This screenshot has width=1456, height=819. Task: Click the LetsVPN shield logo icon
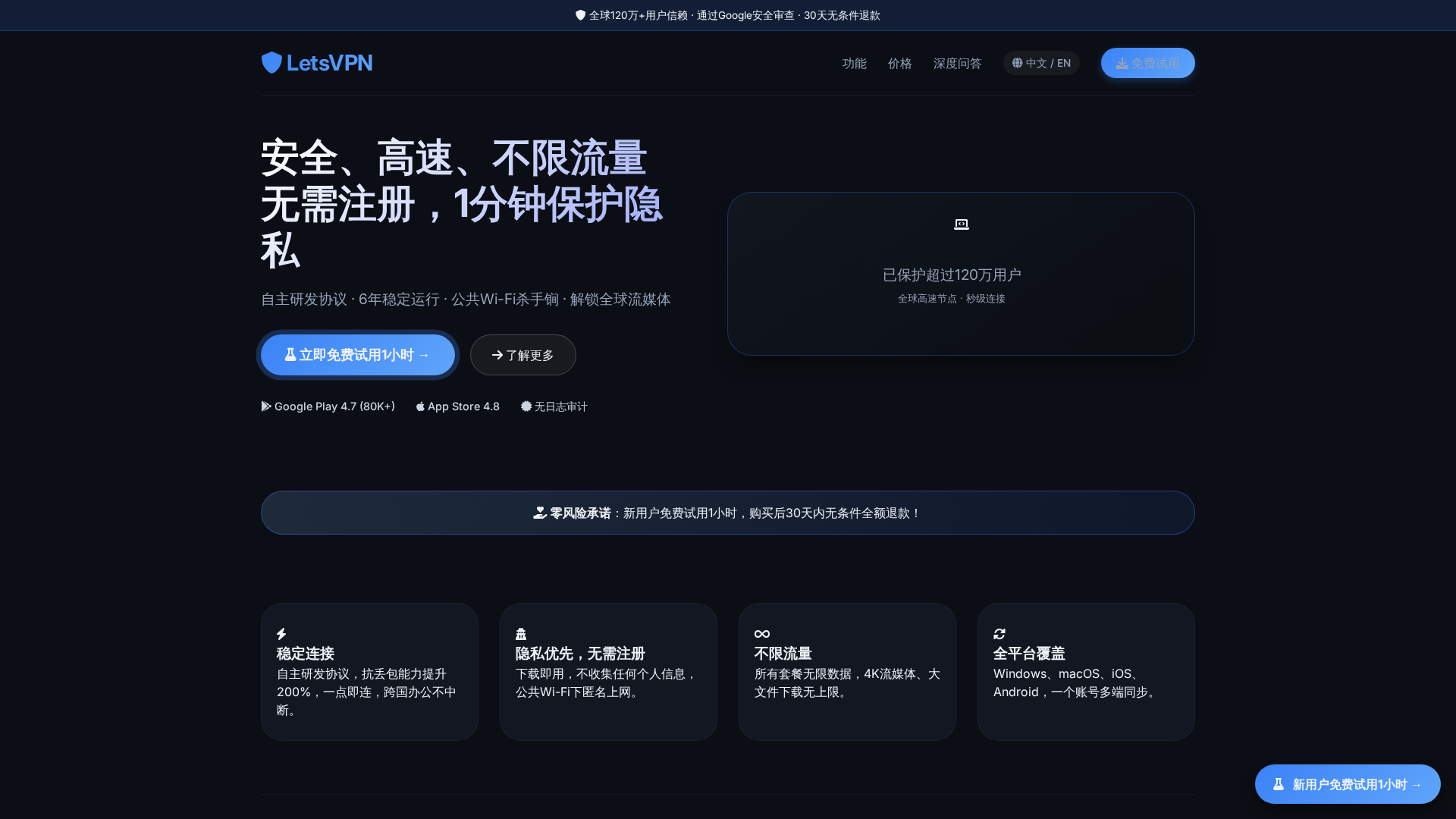pos(271,63)
